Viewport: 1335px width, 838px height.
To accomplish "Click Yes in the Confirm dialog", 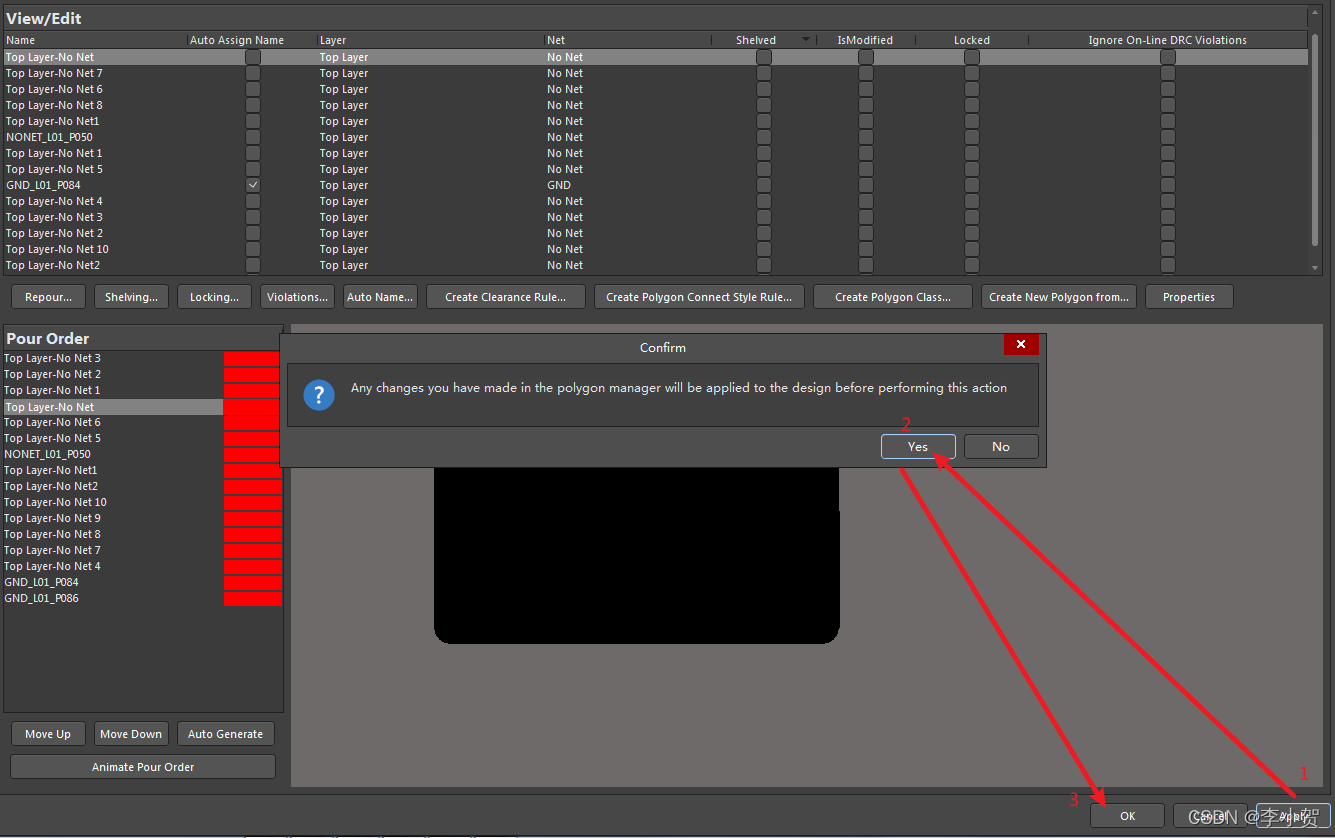I will click(x=918, y=446).
